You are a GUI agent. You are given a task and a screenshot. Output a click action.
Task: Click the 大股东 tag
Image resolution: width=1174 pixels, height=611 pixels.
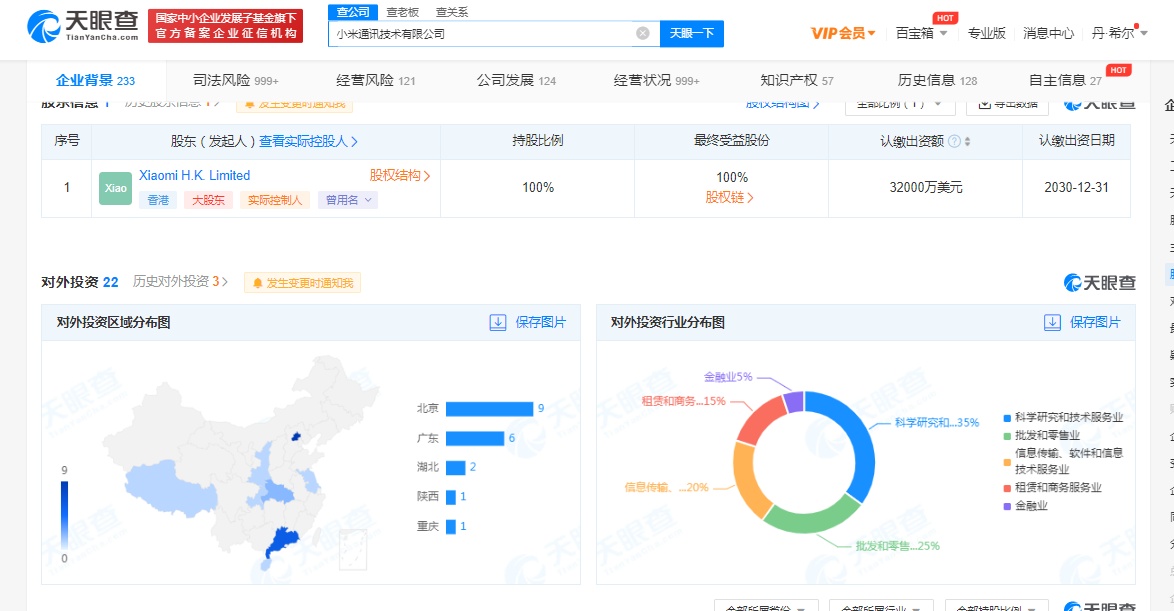[x=208, y=200]
